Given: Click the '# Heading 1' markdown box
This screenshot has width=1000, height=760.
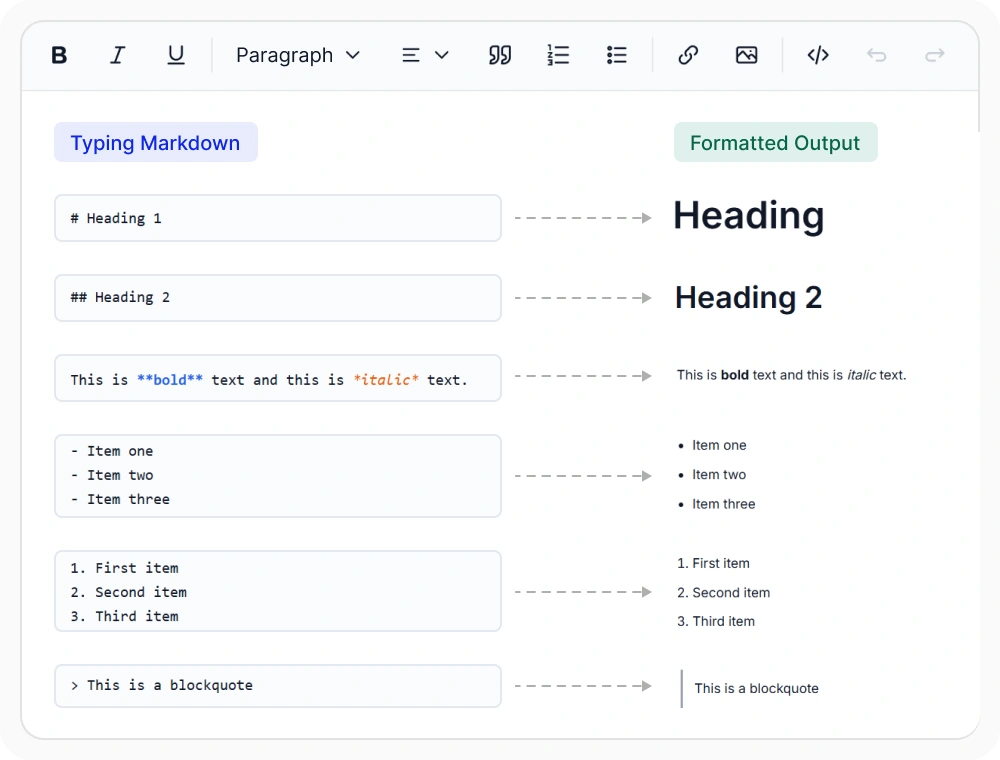Looking at the screenshot, I should coord(278,218).
